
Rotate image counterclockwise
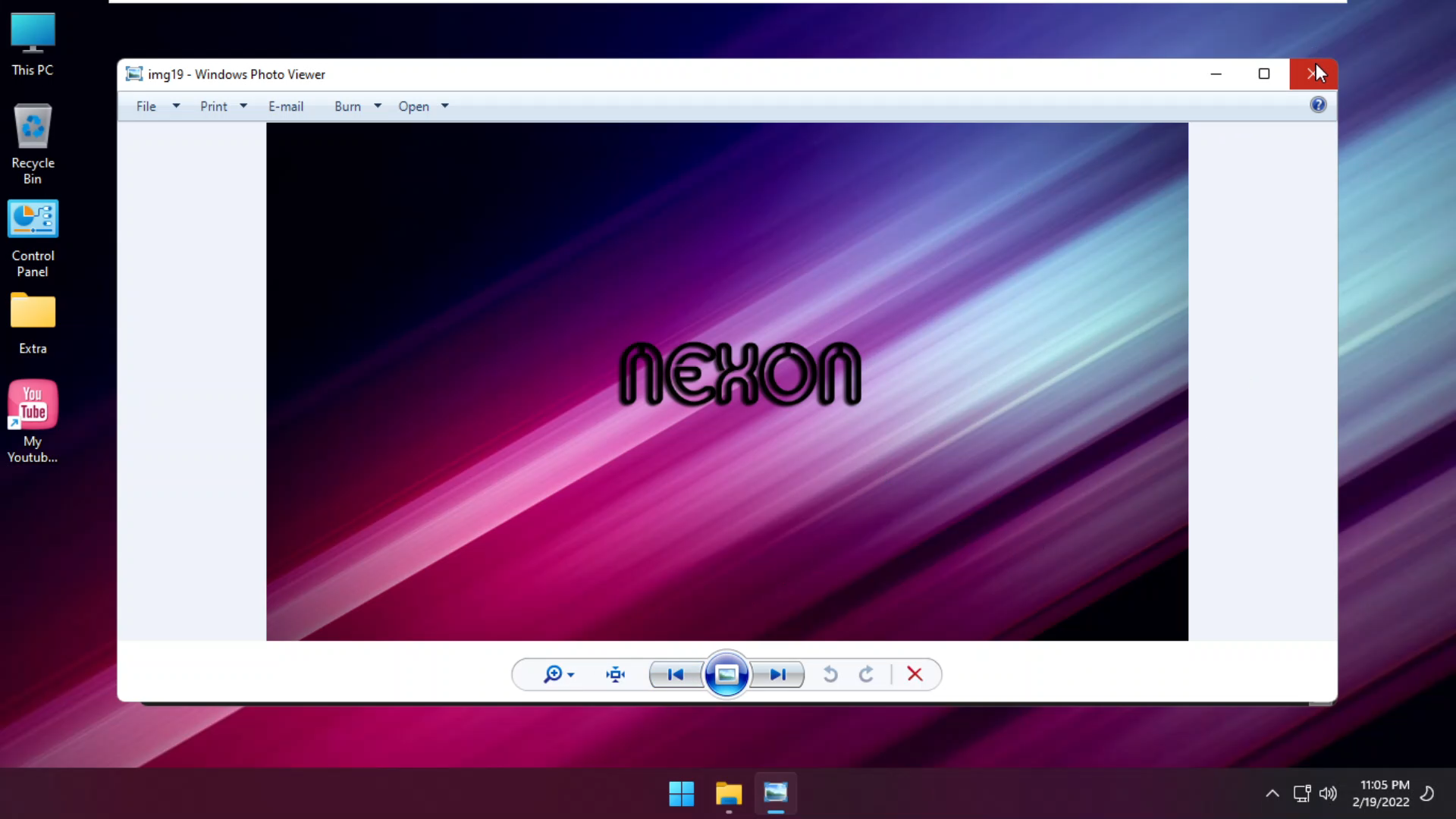pyautogui.click(x=830, y=674)
